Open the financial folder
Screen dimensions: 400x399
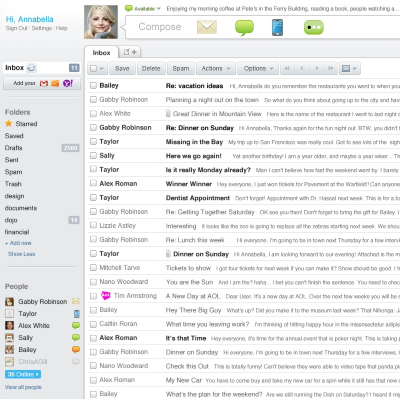click(17, 232)
